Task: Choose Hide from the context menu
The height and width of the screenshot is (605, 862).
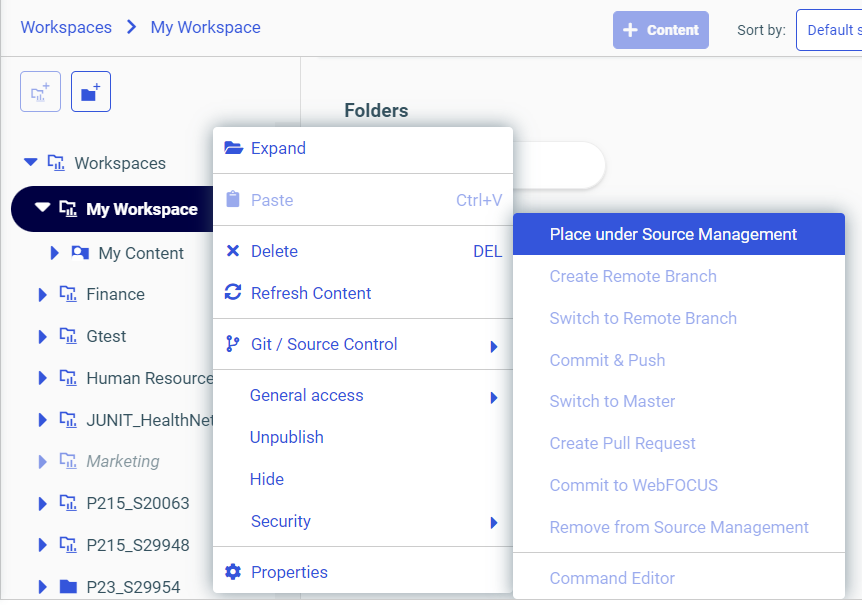Action: [267, 479]
